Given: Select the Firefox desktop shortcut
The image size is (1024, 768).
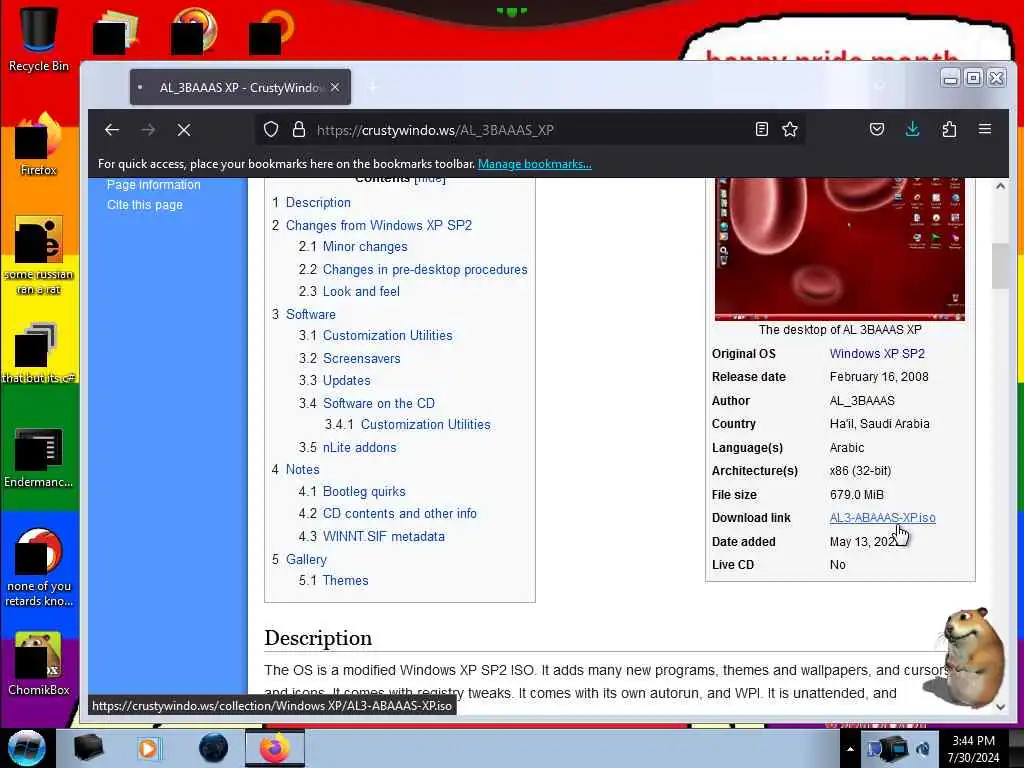Looking at the screenshot, I should click(x=39, y=145).
